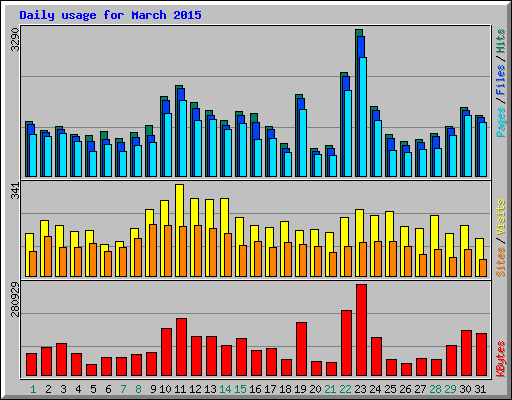Image resolution: width=512 pixels, height=400 pixels.
Task: Click day label 26 on the x-axis
Action: click(x=405, y=389)
